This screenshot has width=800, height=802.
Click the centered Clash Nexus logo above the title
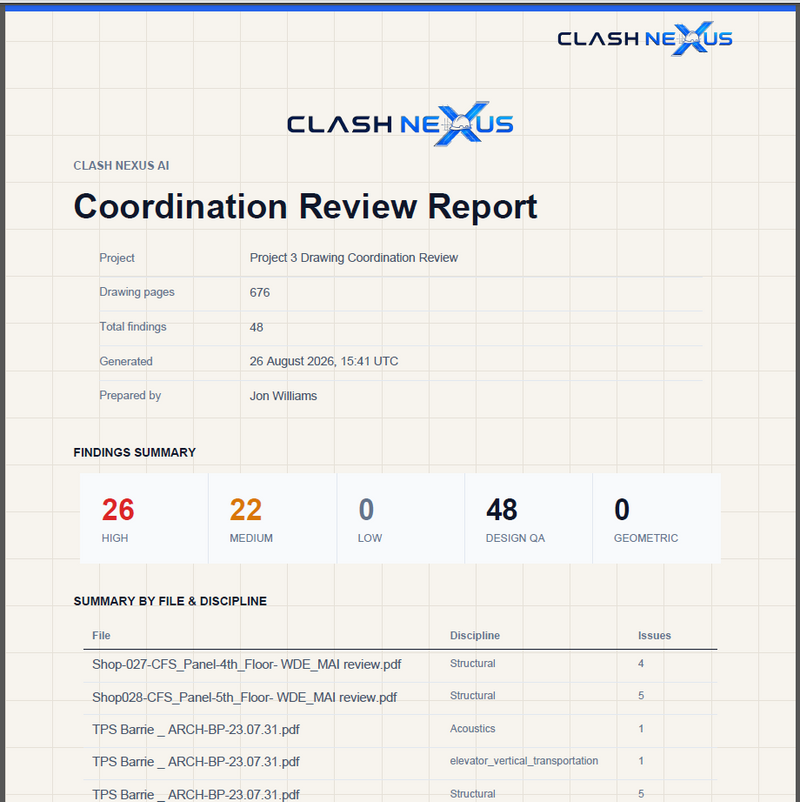coord(400,124)
